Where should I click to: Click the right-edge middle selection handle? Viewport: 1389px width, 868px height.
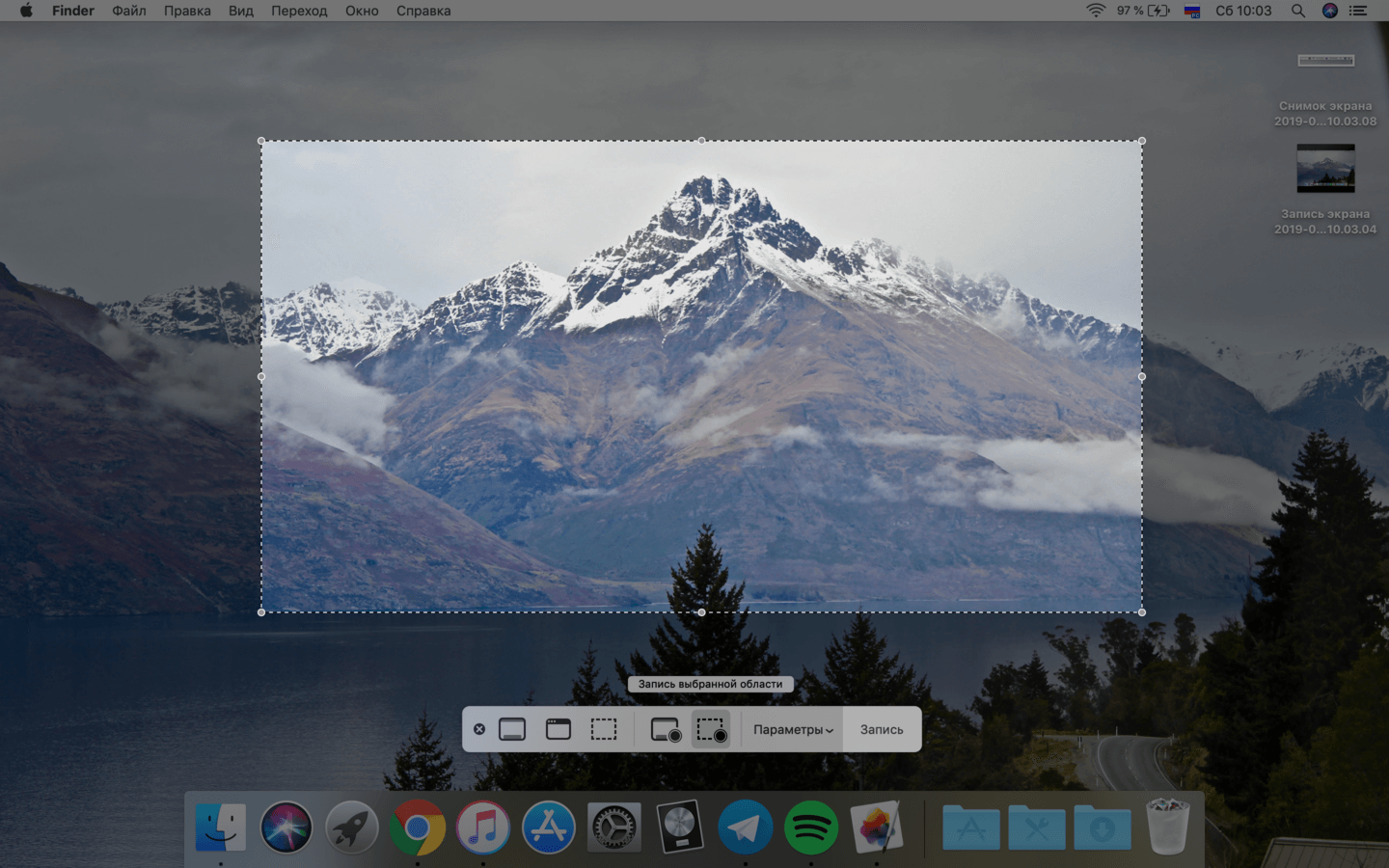coord(1142,377)
